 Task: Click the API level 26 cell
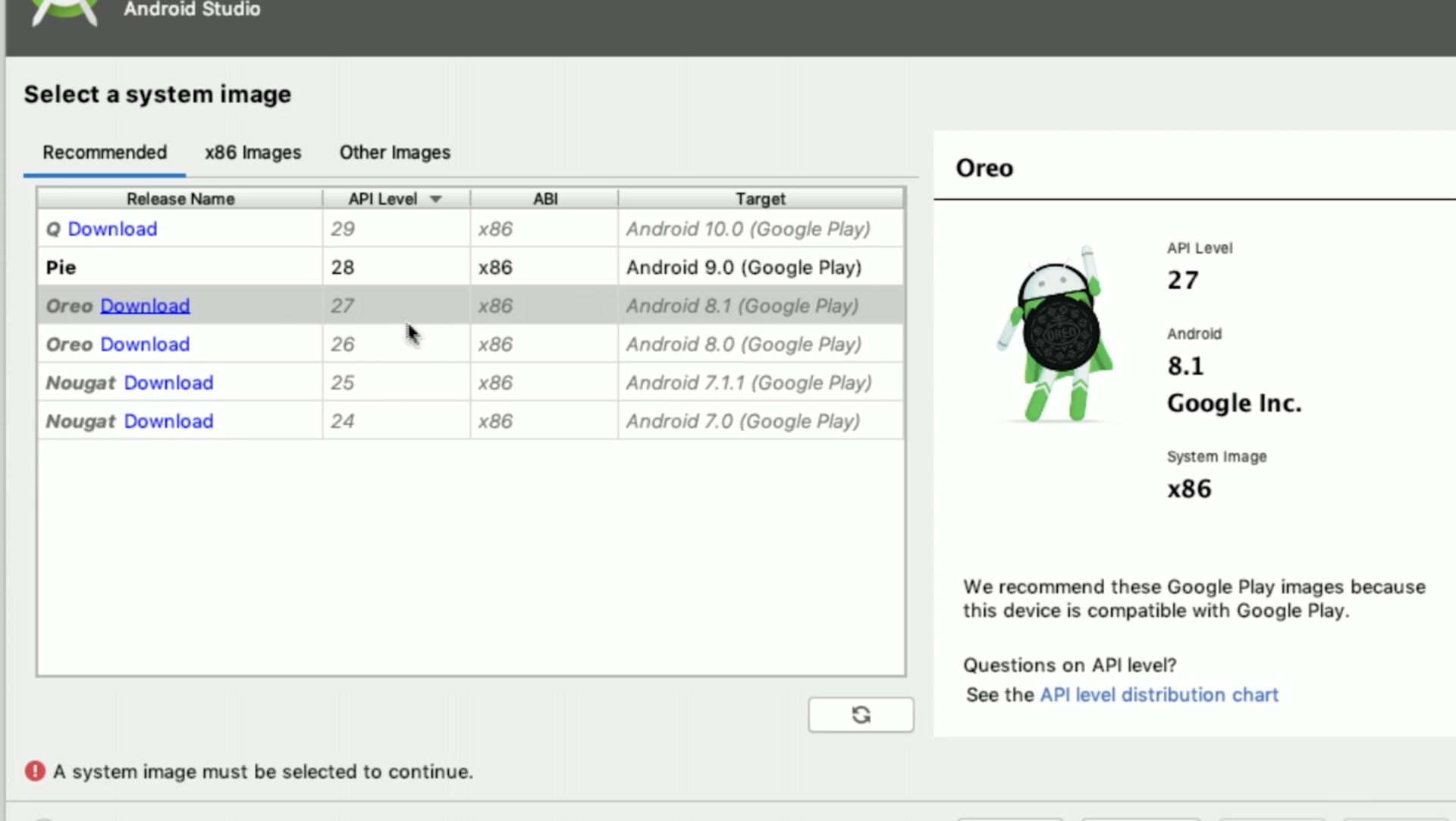[x=397, y=344]
